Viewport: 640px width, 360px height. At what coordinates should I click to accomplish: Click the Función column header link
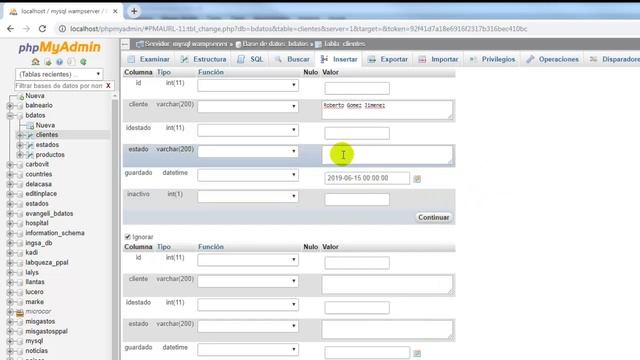pos(211,72)
